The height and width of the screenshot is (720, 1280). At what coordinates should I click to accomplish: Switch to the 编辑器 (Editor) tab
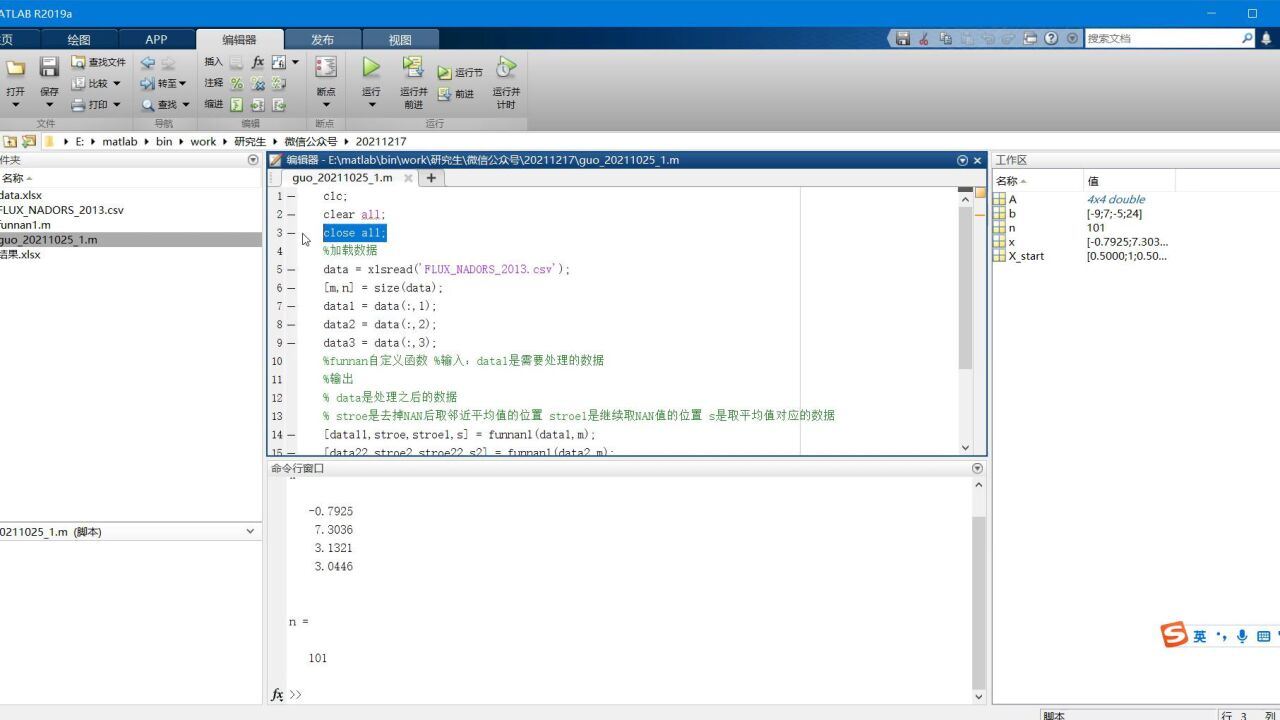point(239,40)
